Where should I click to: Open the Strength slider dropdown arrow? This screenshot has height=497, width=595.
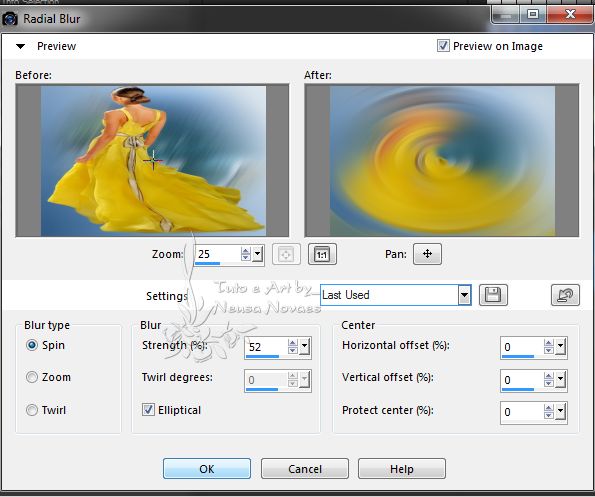[305, 346]
